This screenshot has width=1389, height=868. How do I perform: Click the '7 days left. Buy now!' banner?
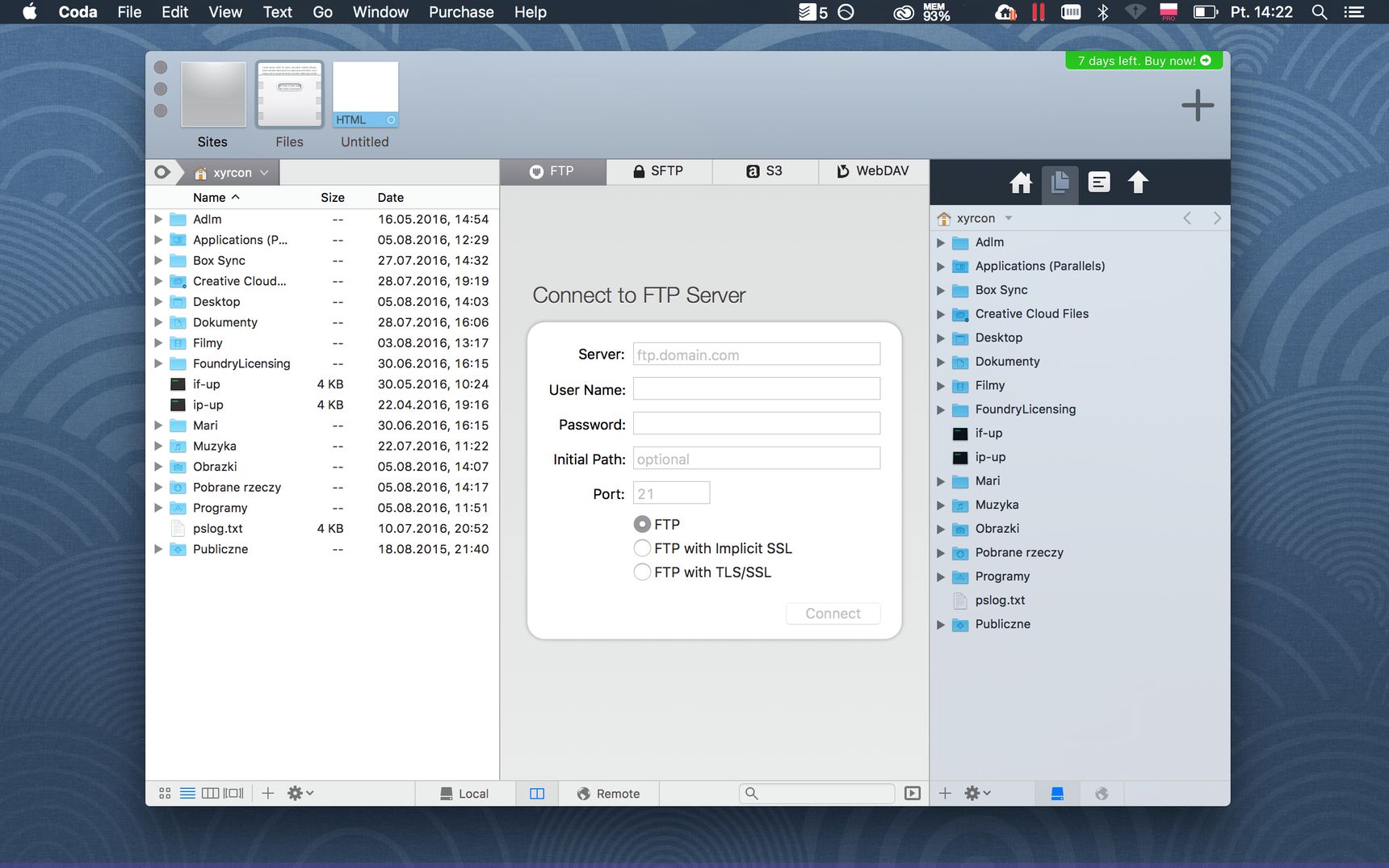[x=1144, y=61]
